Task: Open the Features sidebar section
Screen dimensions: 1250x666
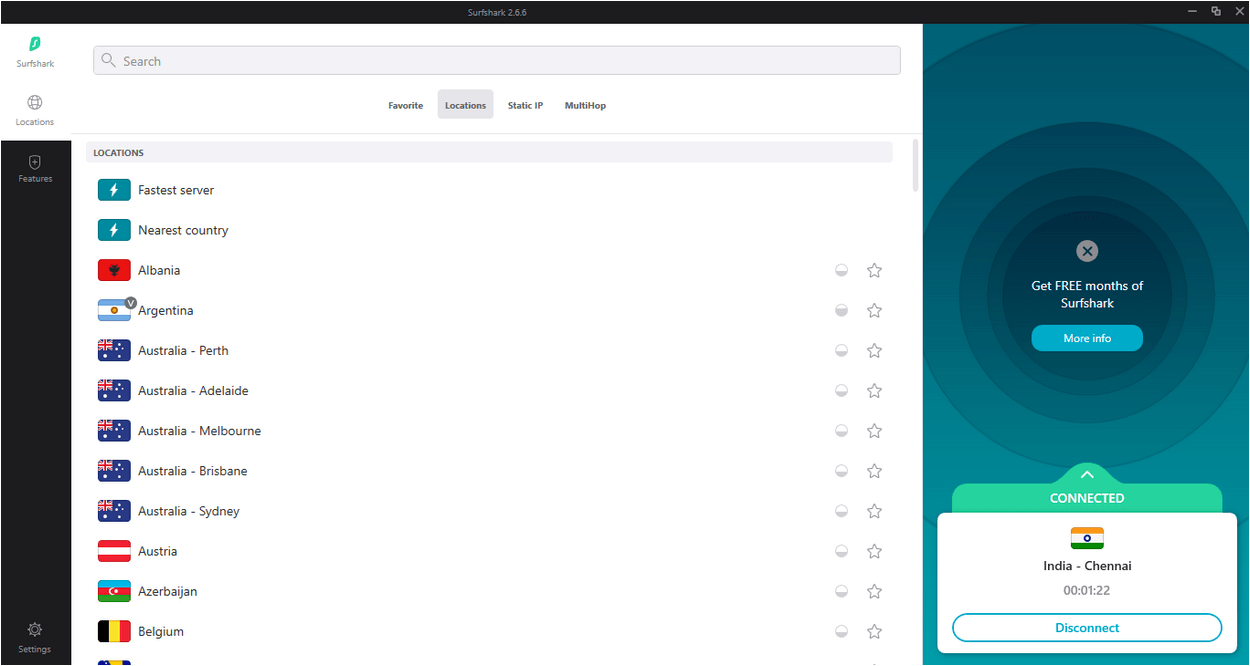Action: (35, 168)
